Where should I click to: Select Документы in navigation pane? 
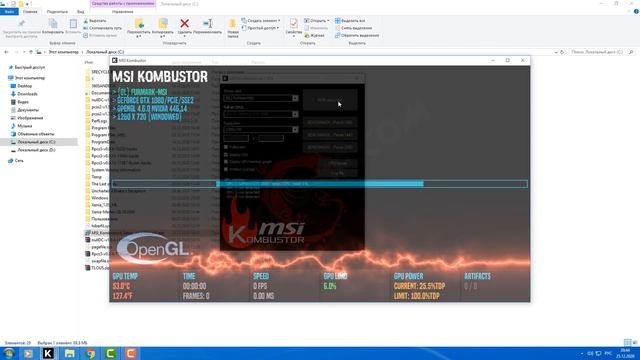coord(28,110)
